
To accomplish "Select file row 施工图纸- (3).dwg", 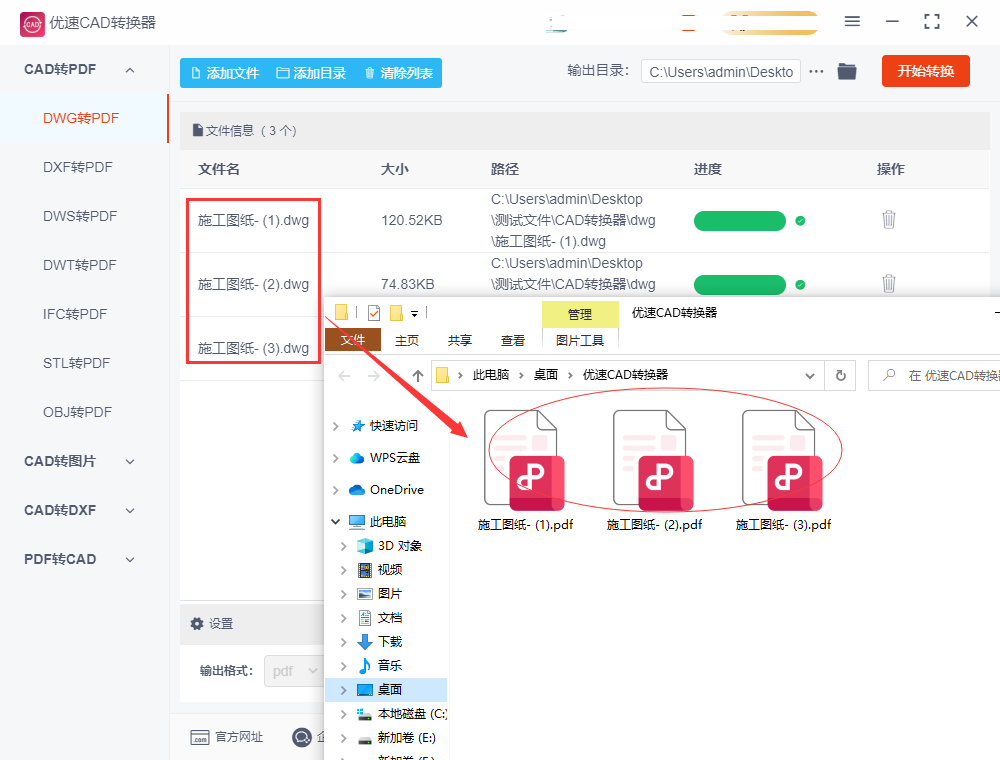I will pyautogui.click(x=253, y=348).
